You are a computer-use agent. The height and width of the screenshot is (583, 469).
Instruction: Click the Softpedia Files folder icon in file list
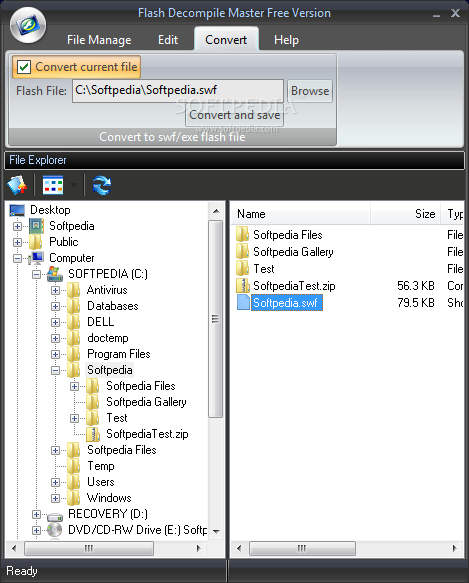[x=243, y=235]
